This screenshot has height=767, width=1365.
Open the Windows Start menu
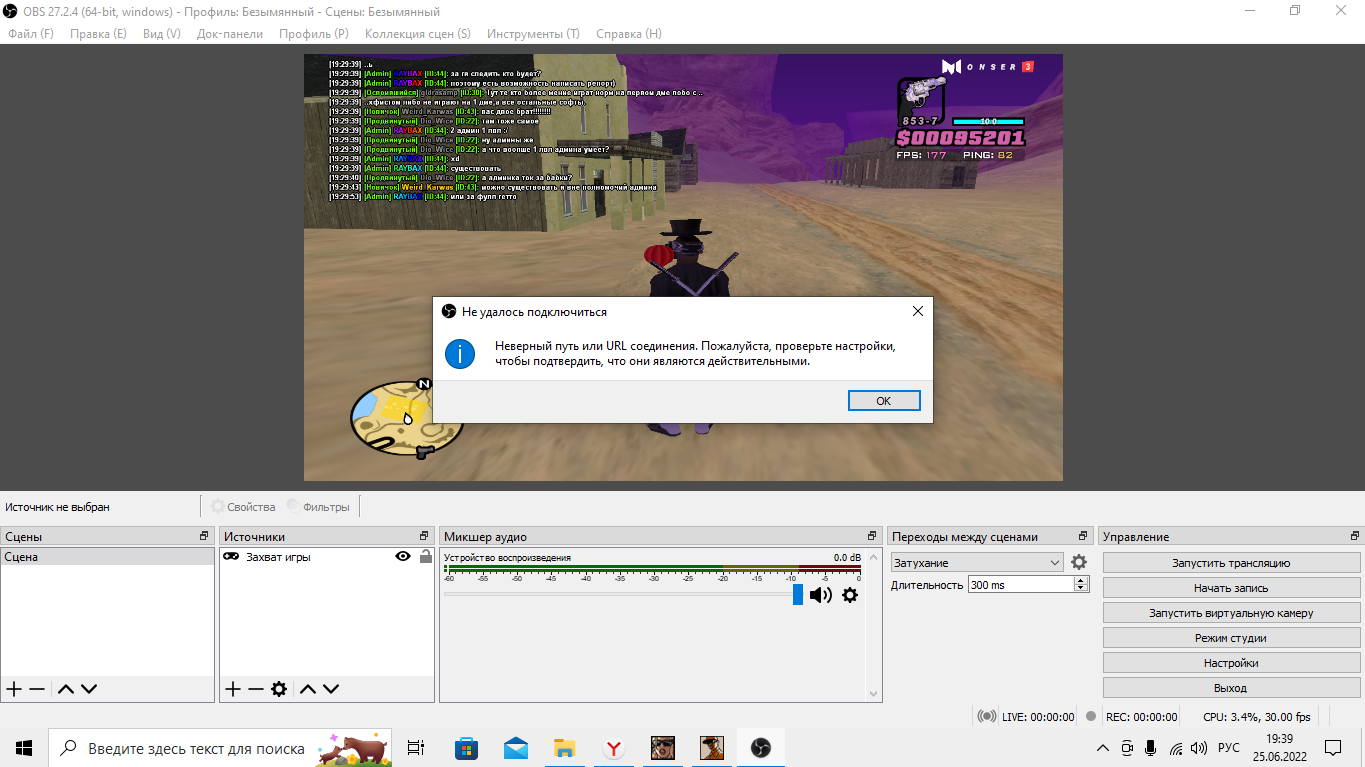tap(24, 747)
